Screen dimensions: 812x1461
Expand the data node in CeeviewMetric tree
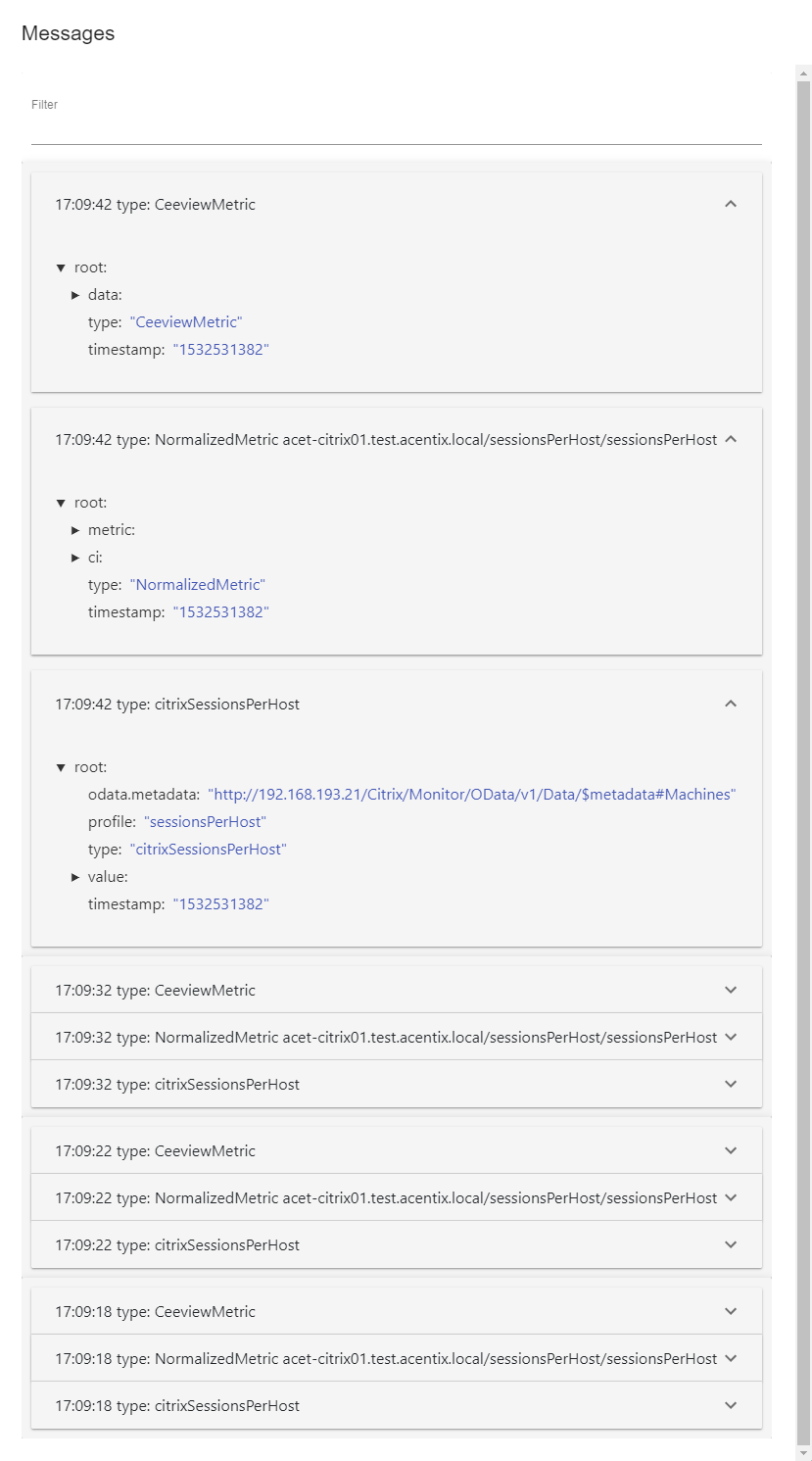(75, 295)
